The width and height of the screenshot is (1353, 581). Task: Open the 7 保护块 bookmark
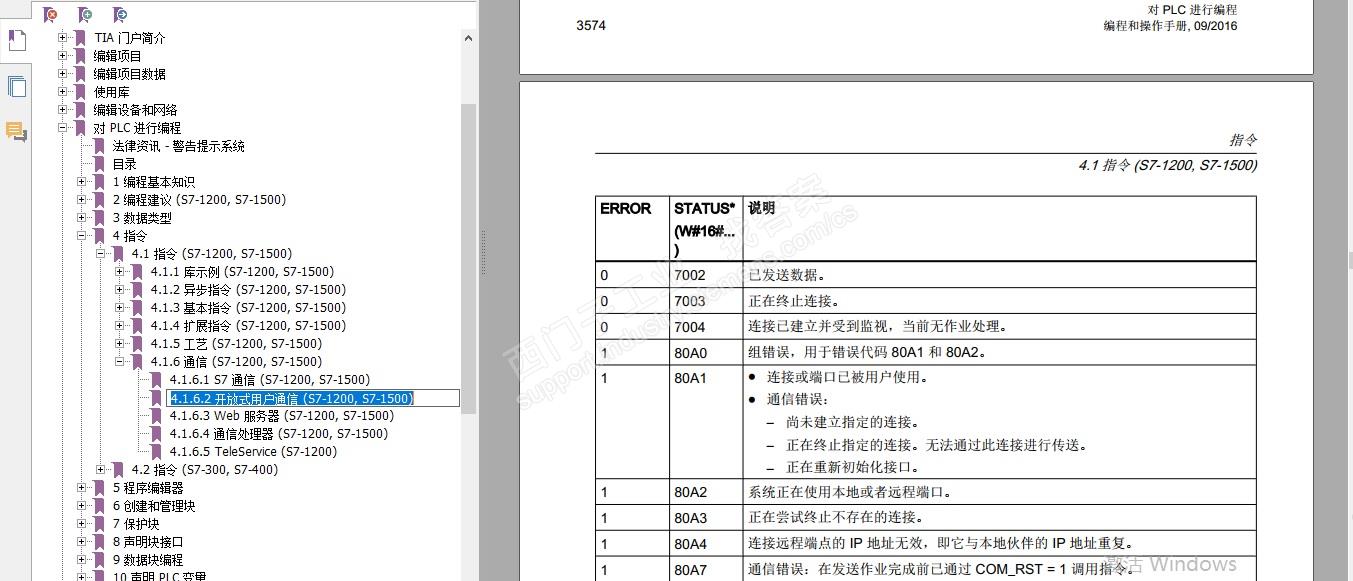(x=136, y=524)
